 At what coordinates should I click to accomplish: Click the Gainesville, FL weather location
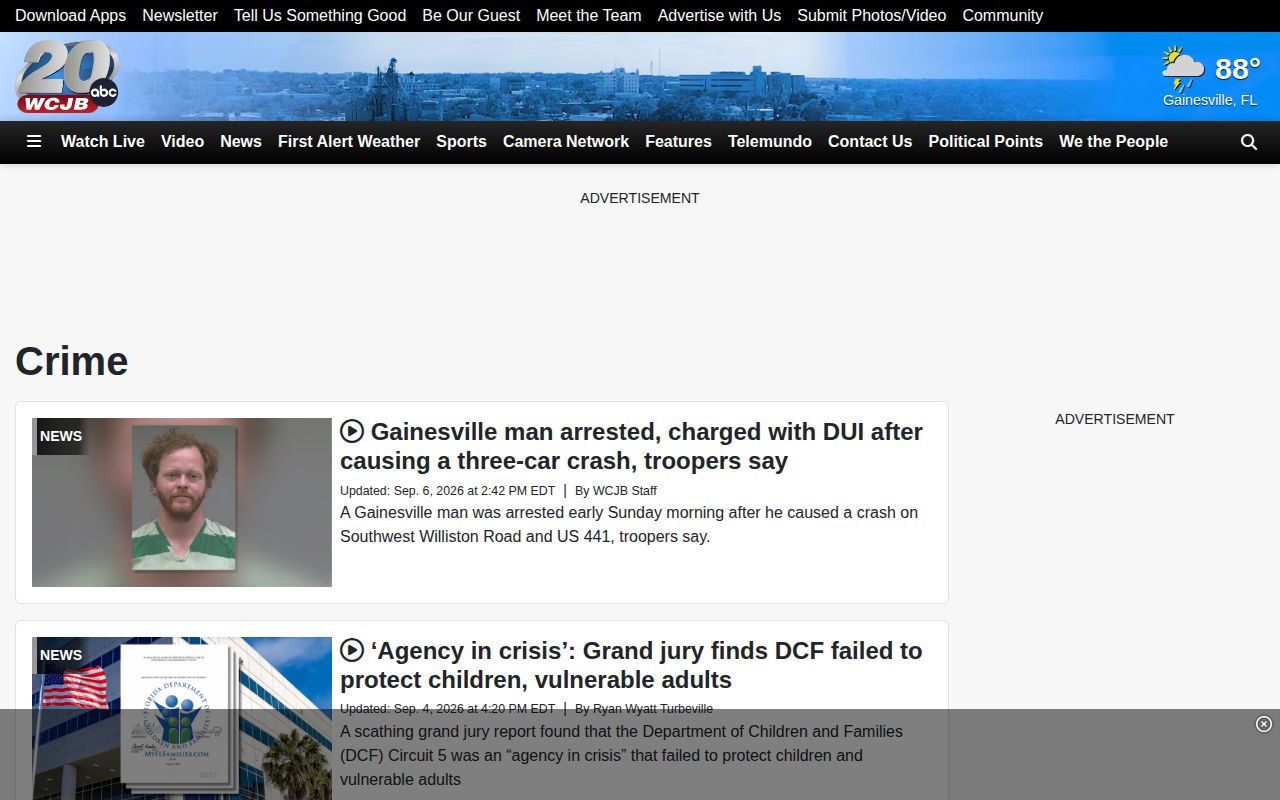1210,100
